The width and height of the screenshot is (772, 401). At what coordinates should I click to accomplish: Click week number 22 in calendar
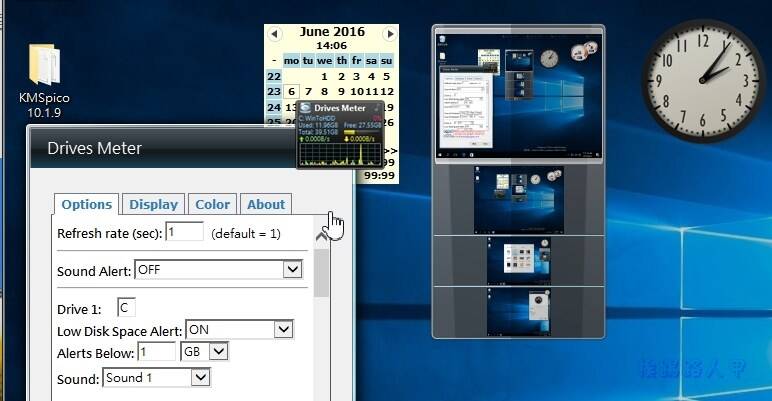274,77
